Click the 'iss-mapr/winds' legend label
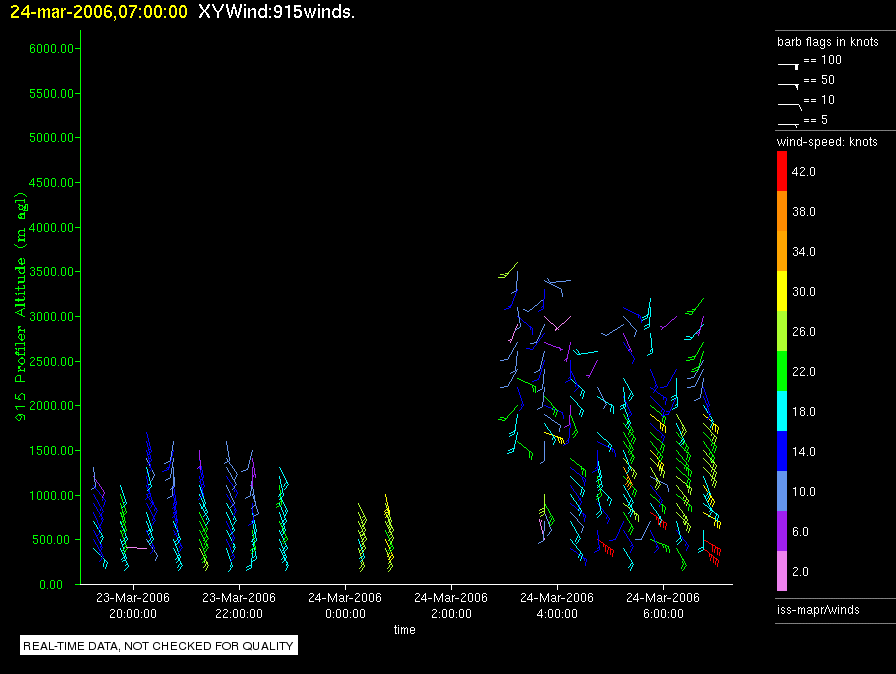Screen dimensions: 896x674 (x=818, y=609)
